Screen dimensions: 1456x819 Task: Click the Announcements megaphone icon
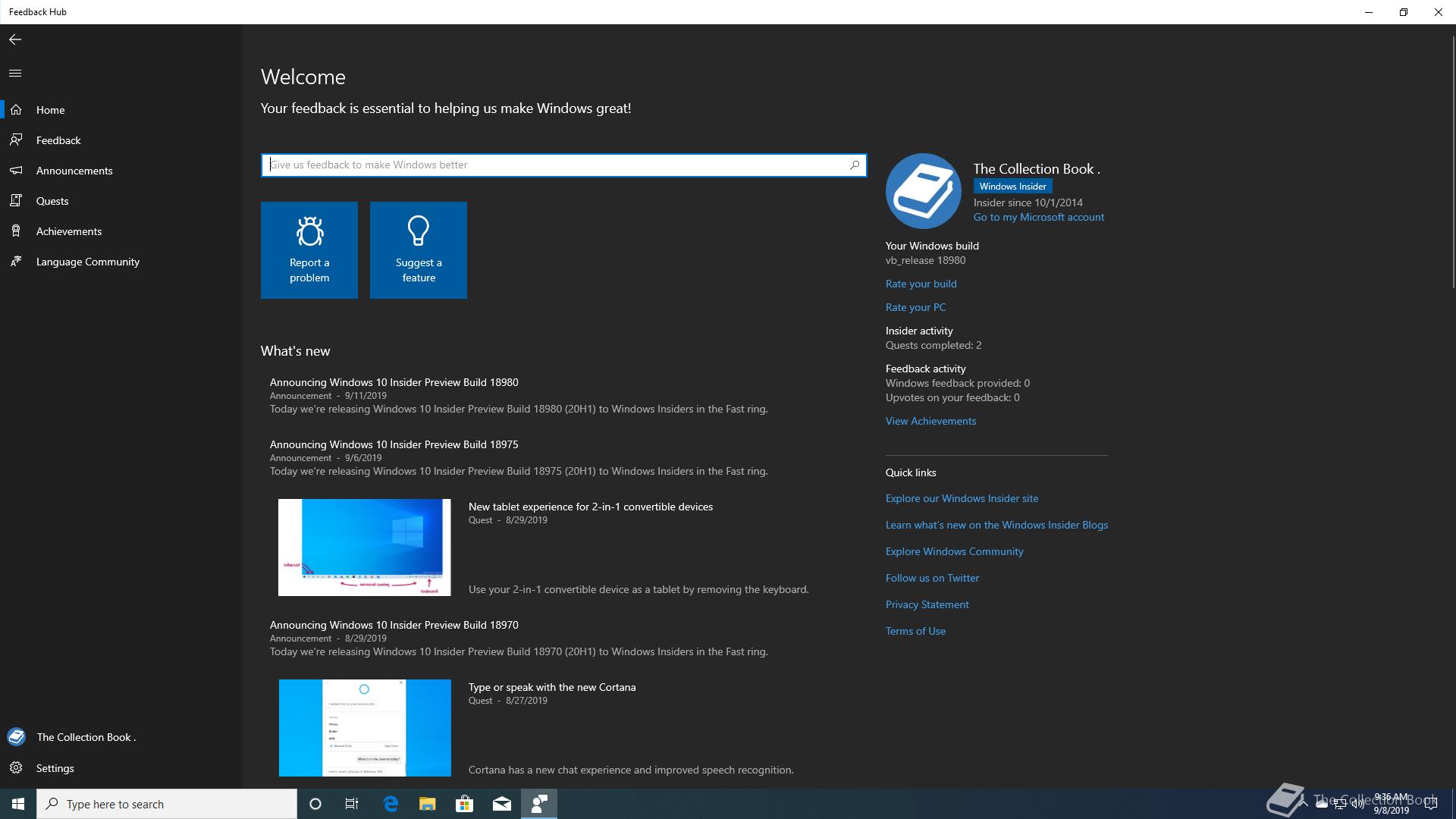click(16, 170)
